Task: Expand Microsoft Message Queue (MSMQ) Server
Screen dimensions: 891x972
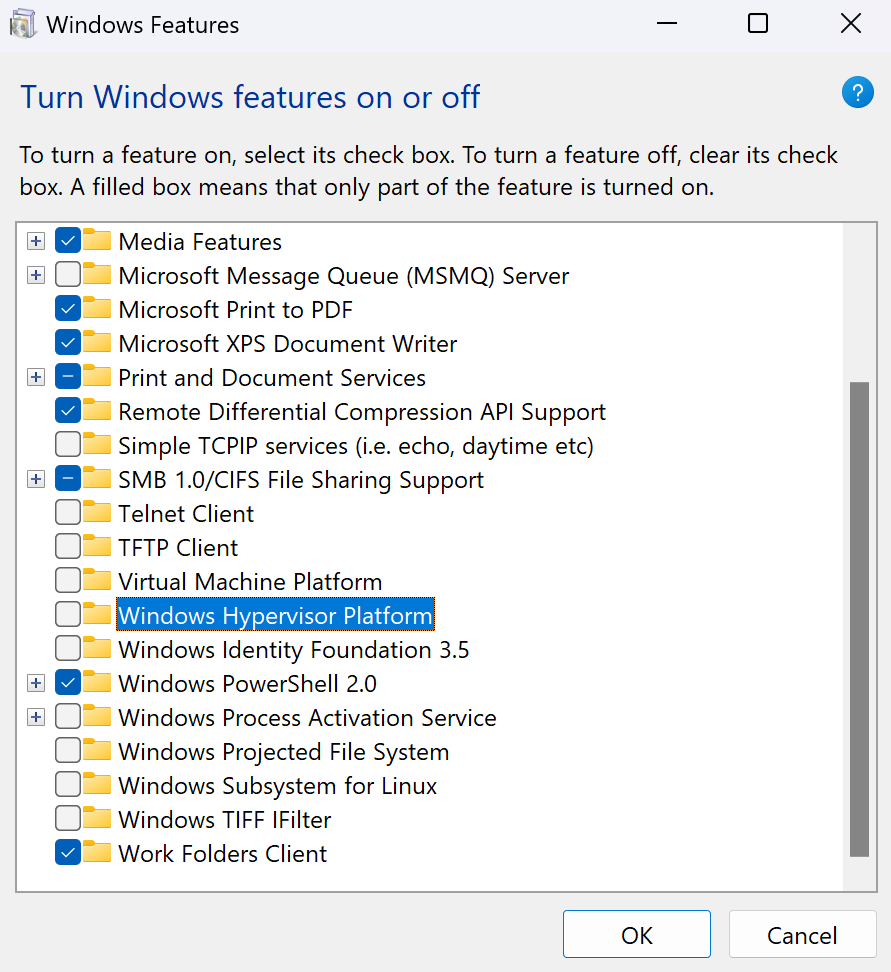Action: pyautogui.click(x=36, y=275)
